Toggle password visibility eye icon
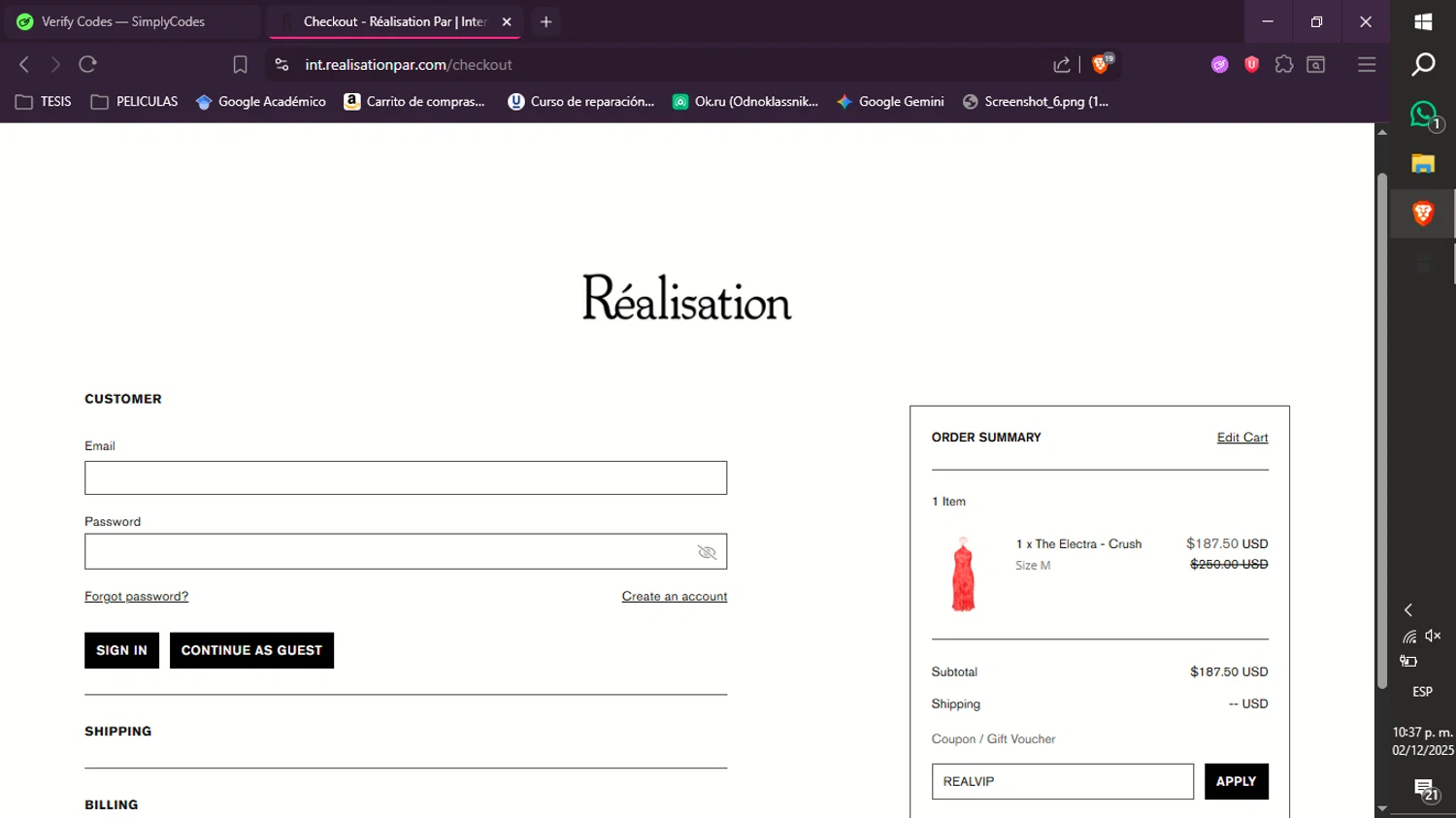Image resolution: width=1456 pixels, height=818 pixels. point(707,552)
